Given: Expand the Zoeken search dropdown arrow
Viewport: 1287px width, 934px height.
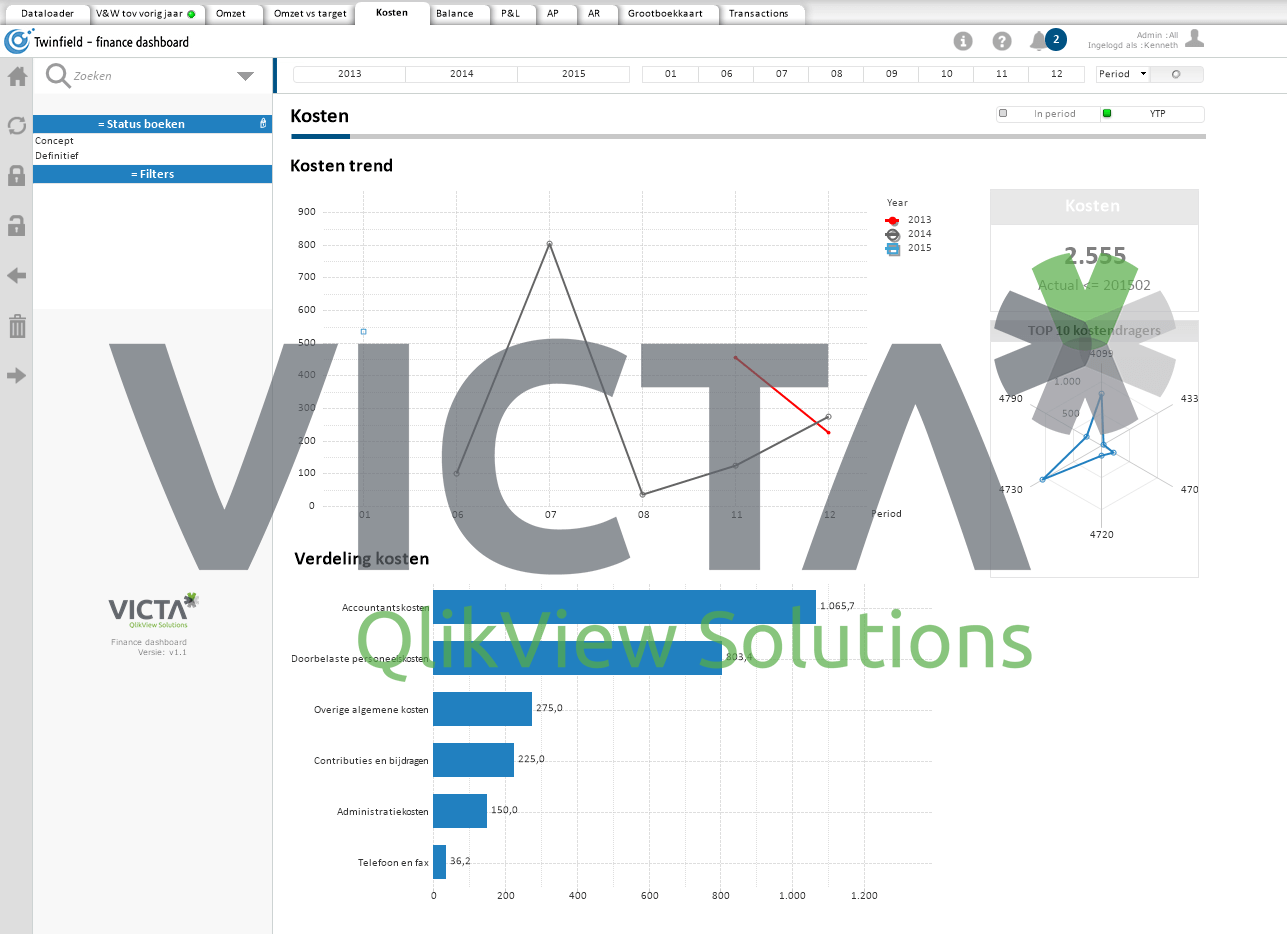Looking at the screenshot, I should tap(245, 76).
